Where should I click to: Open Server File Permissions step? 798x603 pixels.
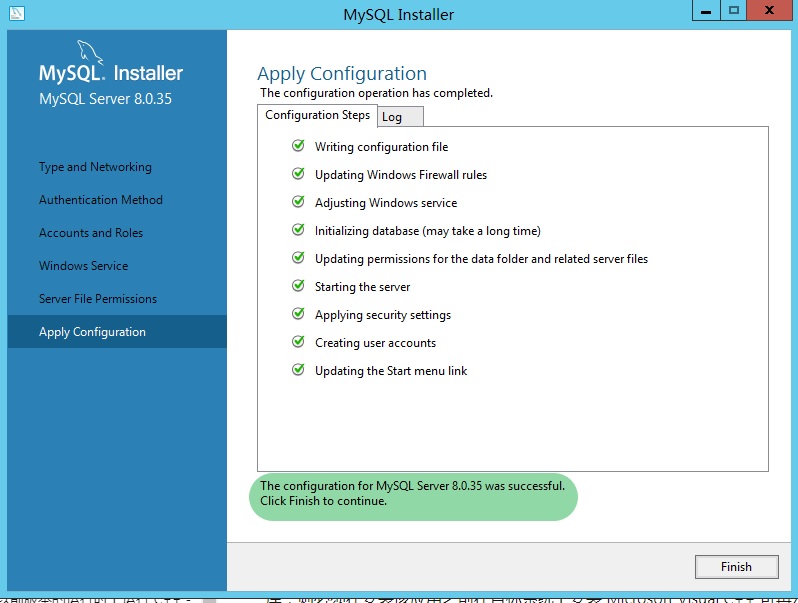(x=98, y=299)
